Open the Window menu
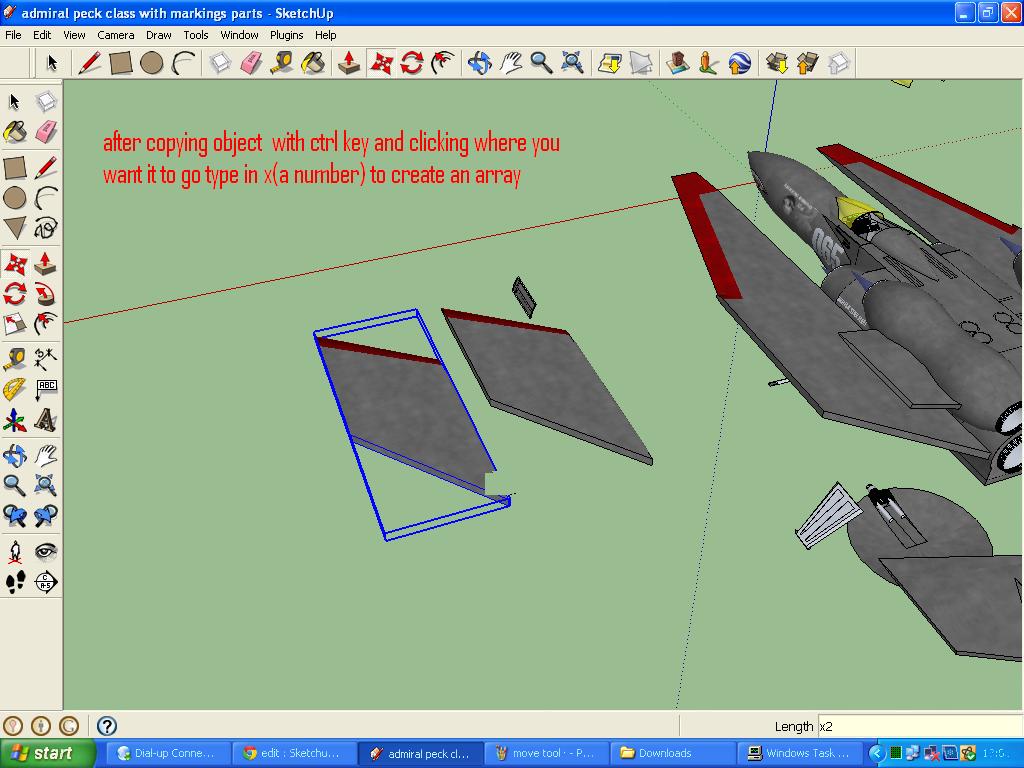The image size is (1024, 768). (x=239, y=35)
